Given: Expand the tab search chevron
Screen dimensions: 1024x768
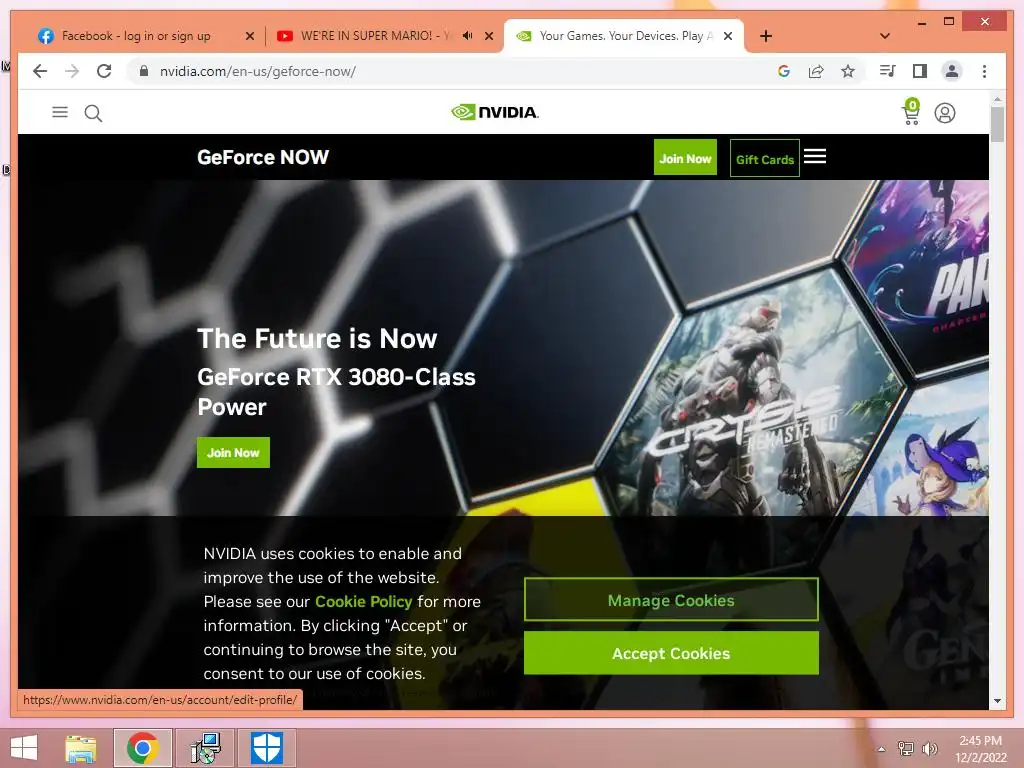Looking at the screenshot, I should [885, 36].
